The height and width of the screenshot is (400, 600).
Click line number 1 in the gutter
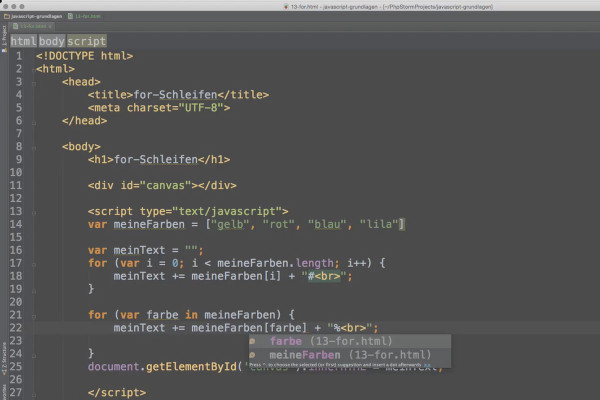[x=19, y=56]
